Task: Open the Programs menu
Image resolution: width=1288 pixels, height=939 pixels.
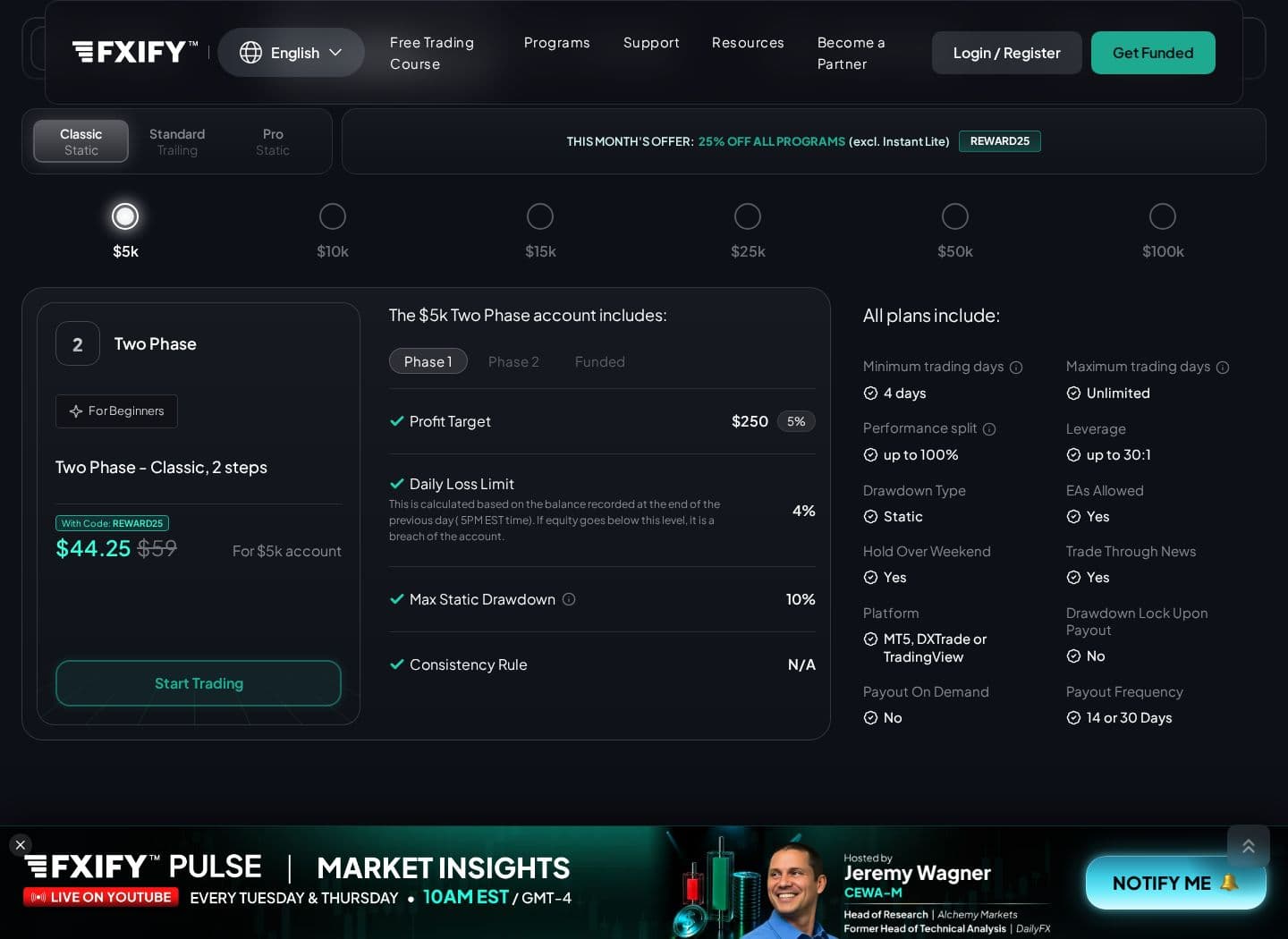Action: [x=557, y=43]
